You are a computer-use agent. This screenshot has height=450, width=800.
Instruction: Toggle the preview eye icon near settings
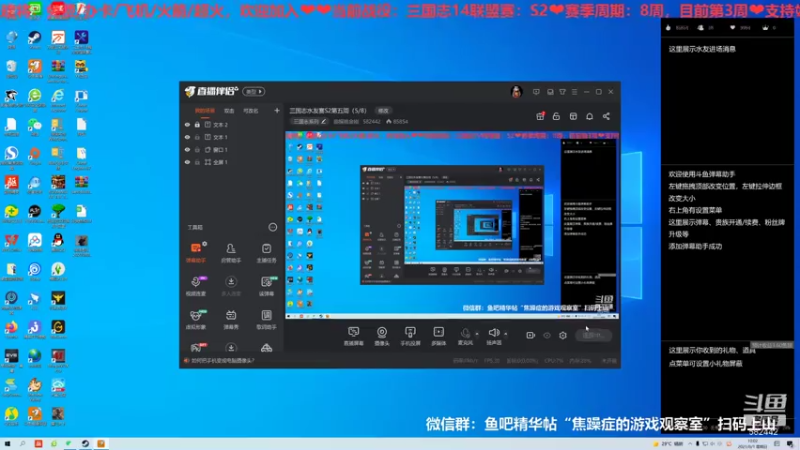pyautogui.click(x=547, y=335)
